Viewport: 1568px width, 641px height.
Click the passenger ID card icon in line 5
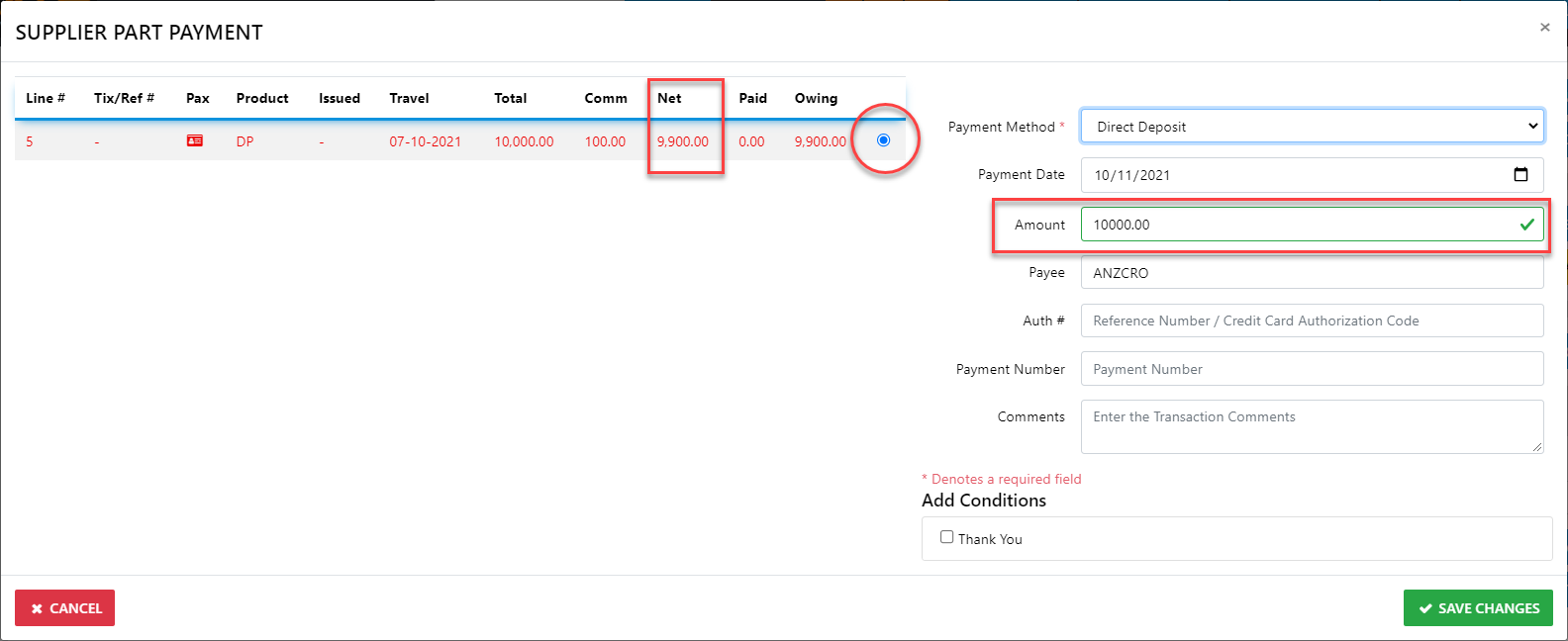coord(195,141)
